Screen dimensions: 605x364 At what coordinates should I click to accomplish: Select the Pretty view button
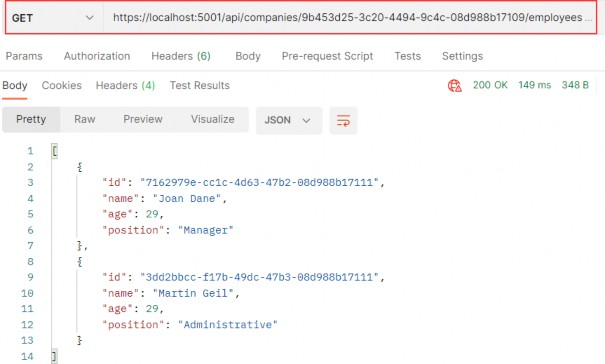pyautogui.click(x=31, y=119)
